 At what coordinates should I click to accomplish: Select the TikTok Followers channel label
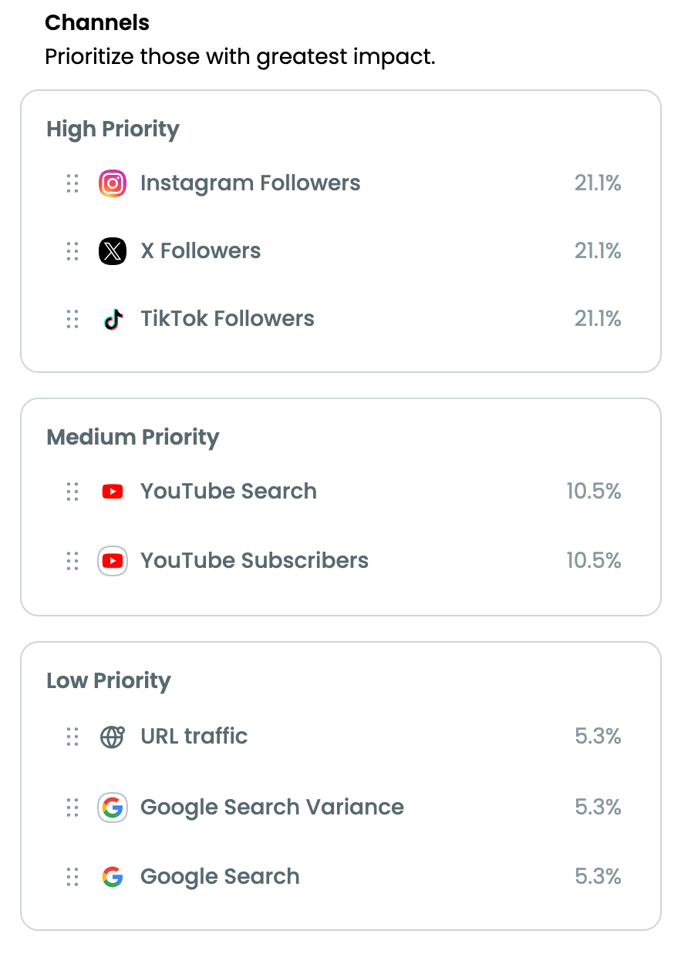[227, 319]
